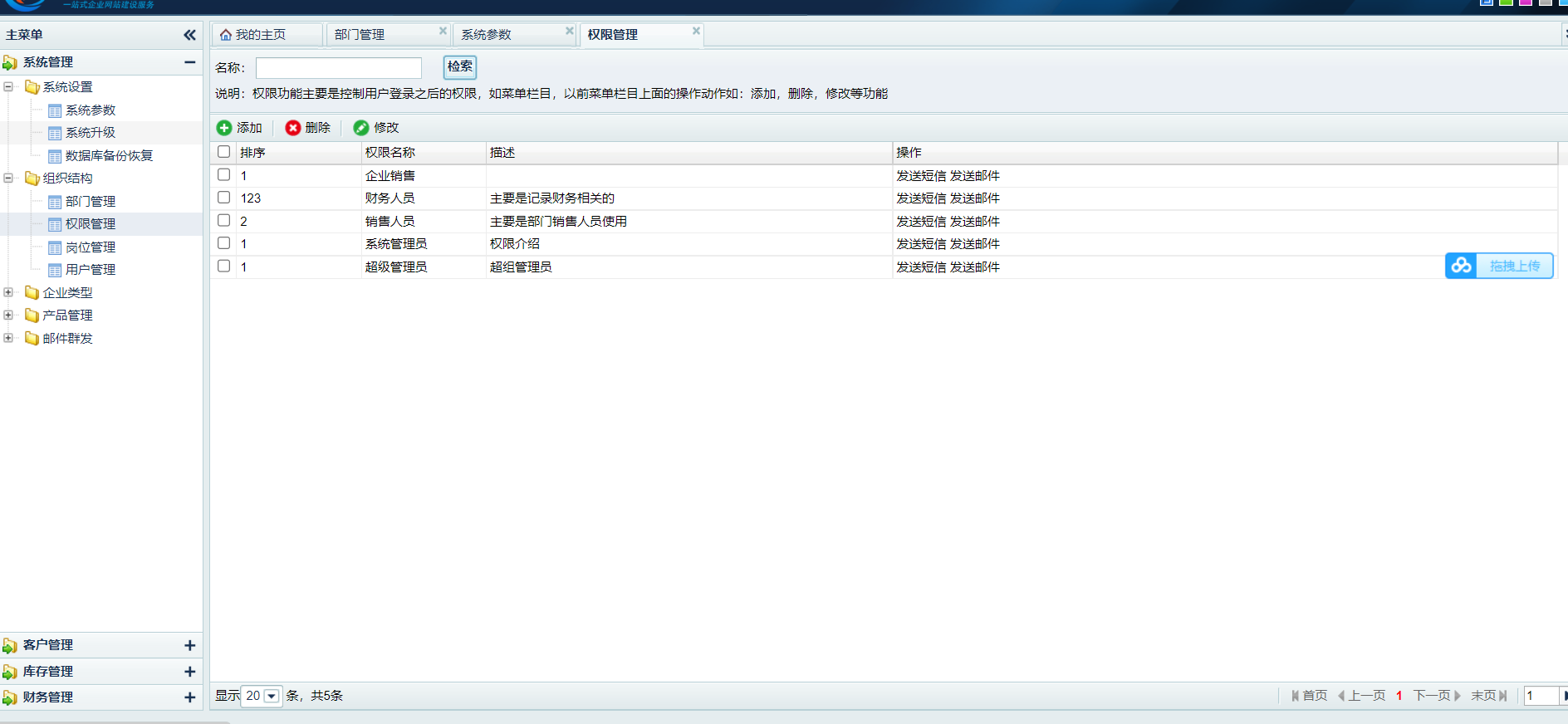Click 发送短信 for 超级管理员 row
Image resolution: width=1568 pixels, height=724 pixels.
point(921,267)
